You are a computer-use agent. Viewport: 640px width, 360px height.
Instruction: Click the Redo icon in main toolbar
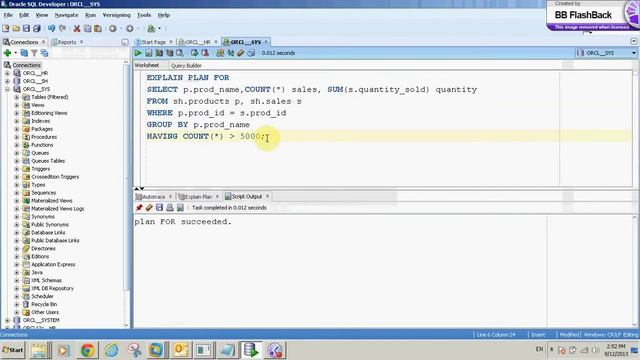click(62, 29)
